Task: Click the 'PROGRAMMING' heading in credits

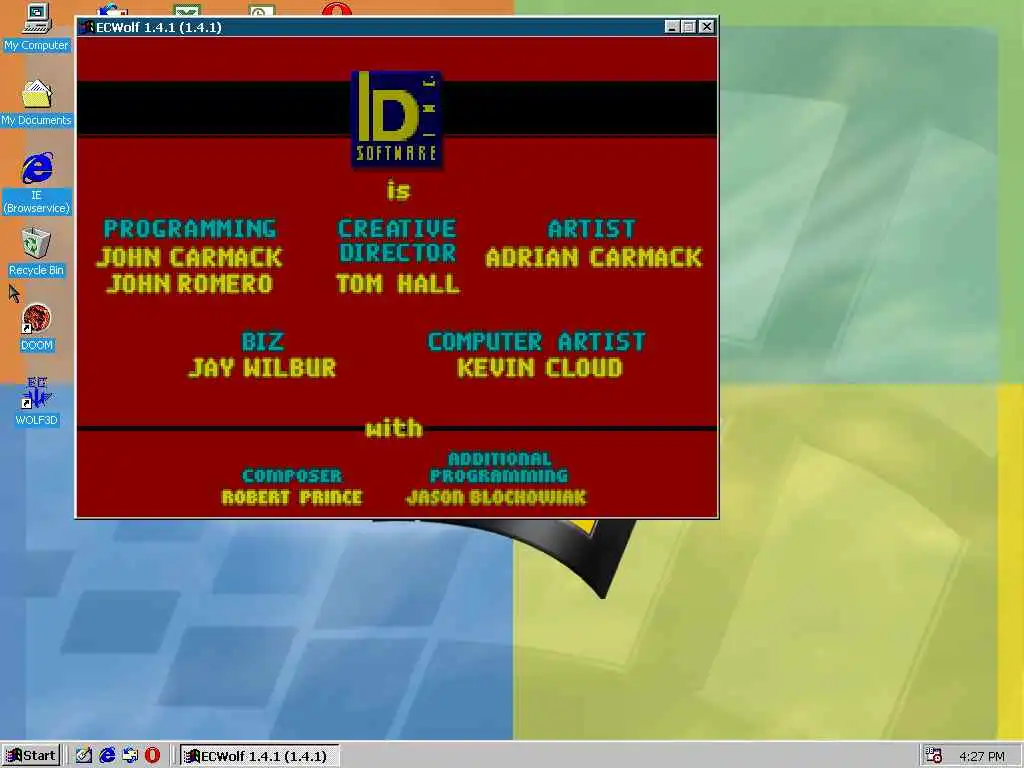Action: click(190, 229)
